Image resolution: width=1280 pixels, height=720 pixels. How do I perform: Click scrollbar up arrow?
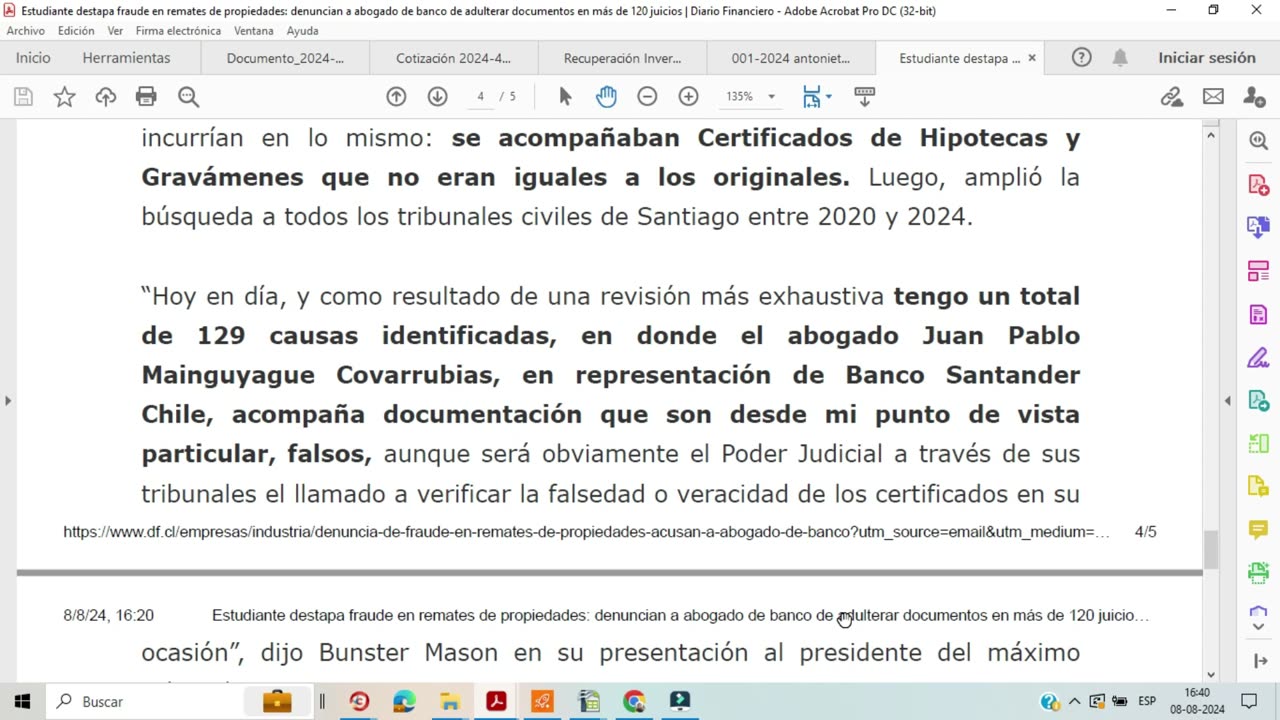click(1211, 135)
